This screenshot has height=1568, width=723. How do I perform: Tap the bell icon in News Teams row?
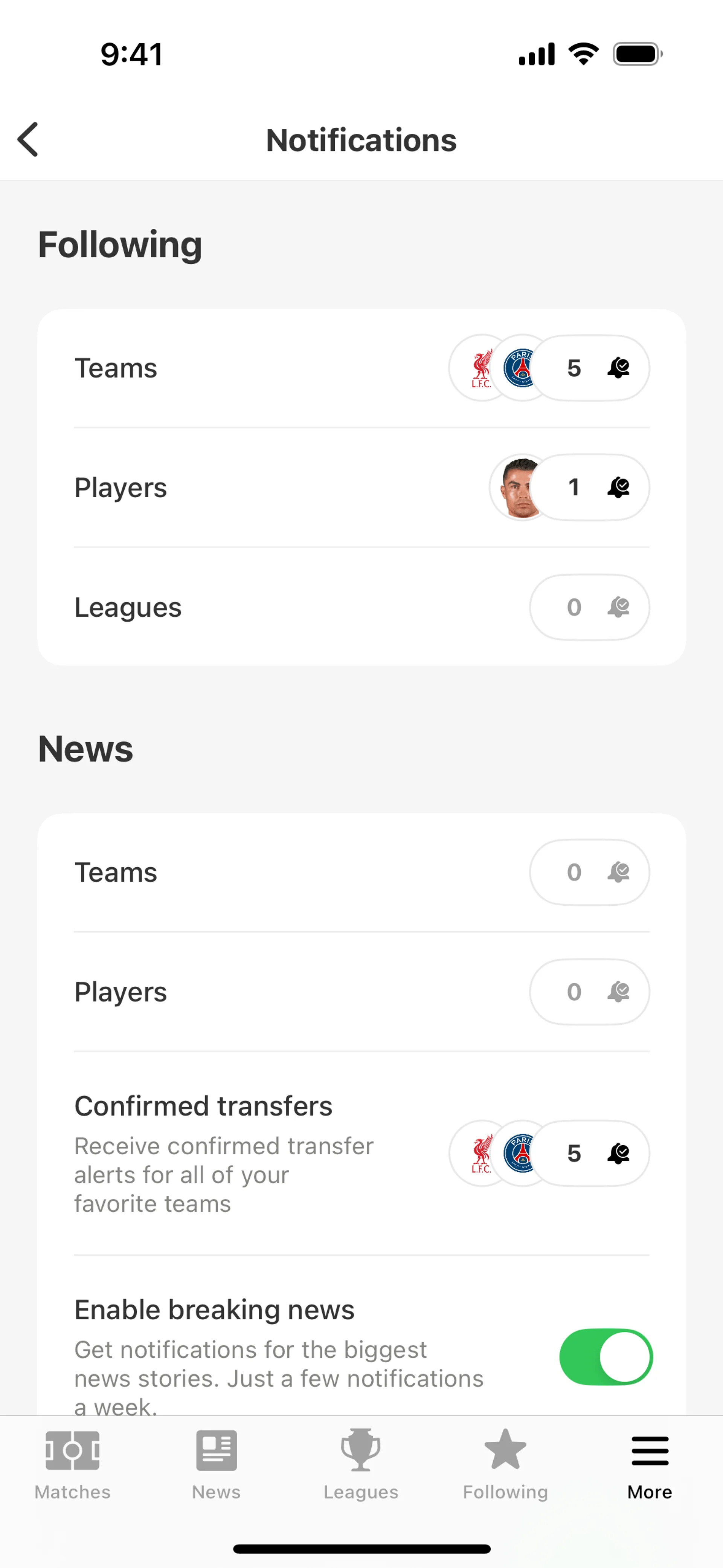pos(618,872)
